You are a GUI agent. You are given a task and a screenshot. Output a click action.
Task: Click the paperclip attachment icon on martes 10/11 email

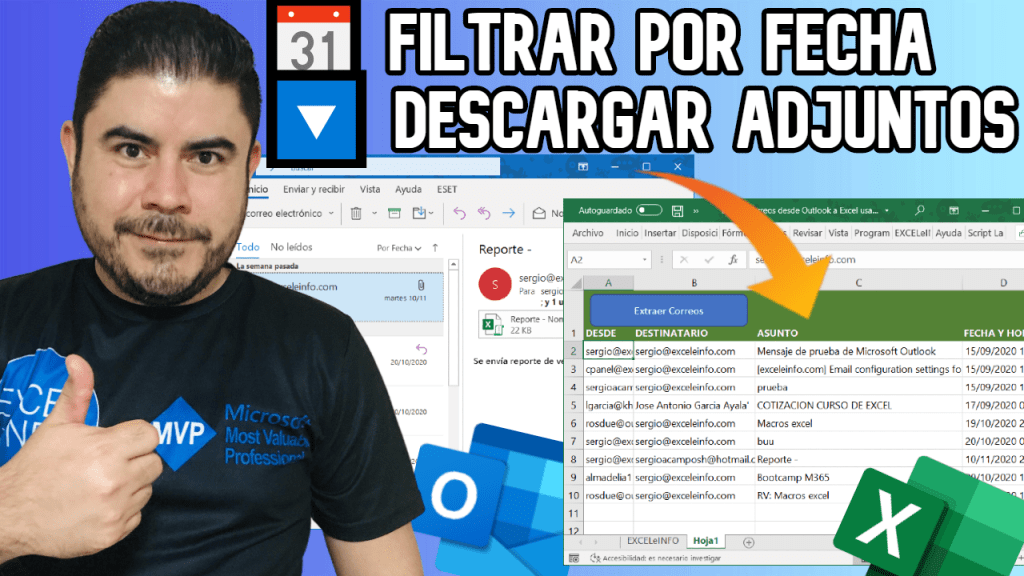coord(421,285)
